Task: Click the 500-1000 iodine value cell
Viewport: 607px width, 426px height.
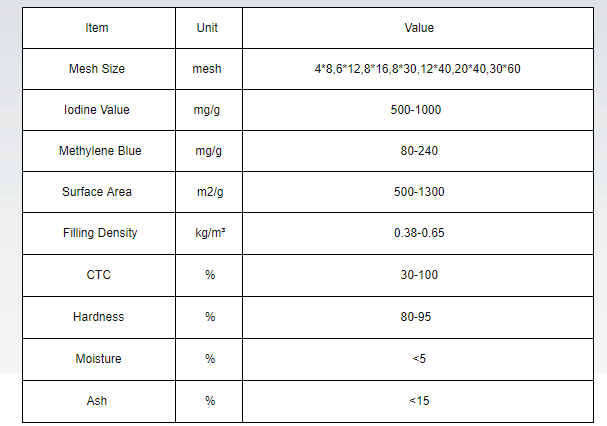Action: point(417,110)
